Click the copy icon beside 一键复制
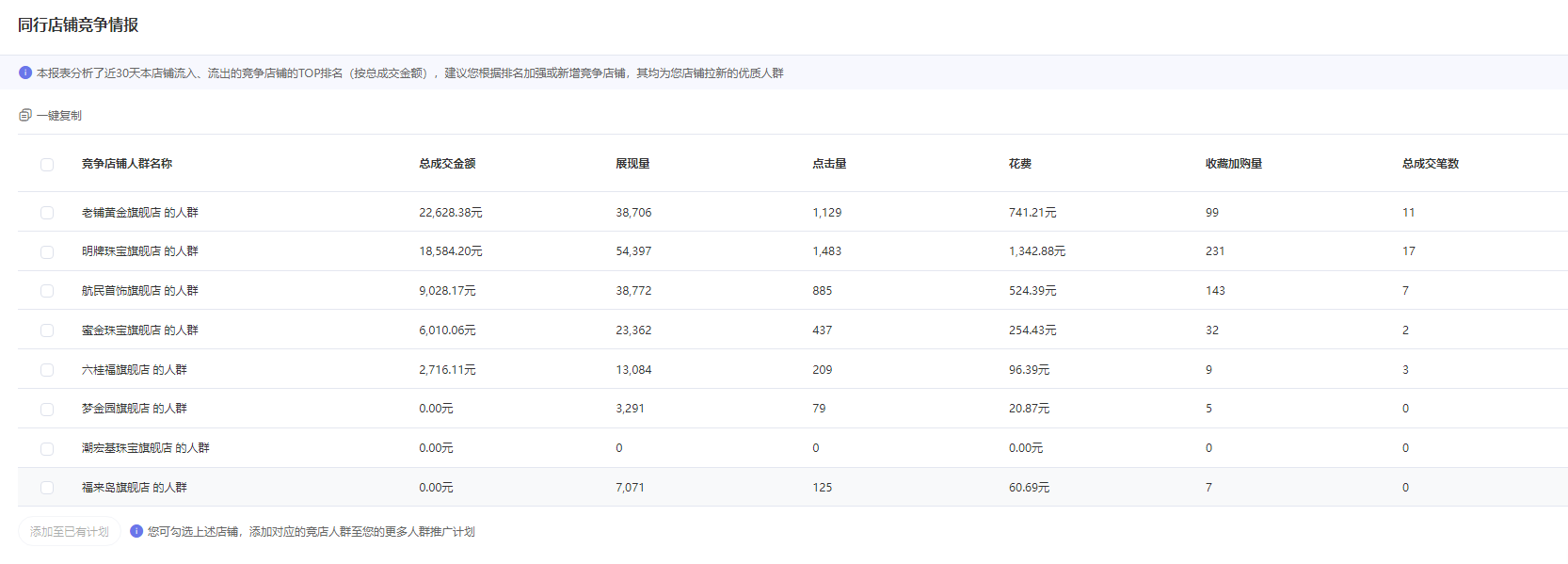This screenshot has width=1568, height=564. click(25, 115)
